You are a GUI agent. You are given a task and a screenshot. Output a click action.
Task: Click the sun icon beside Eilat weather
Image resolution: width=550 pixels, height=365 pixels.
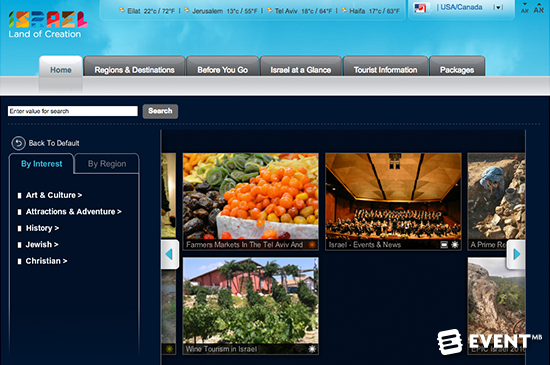click(x=122, y=10)
